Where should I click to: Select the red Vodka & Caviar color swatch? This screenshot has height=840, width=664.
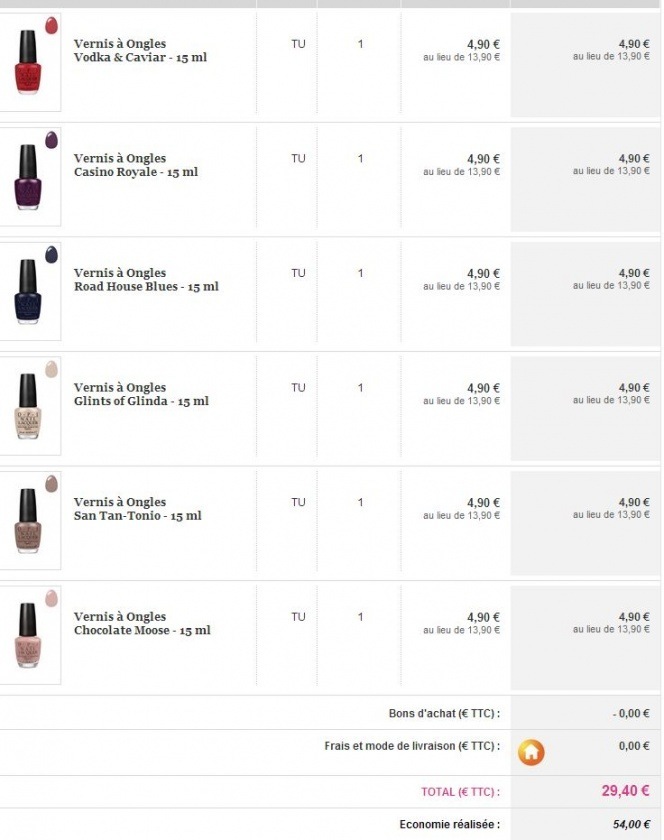coord(51,25)
